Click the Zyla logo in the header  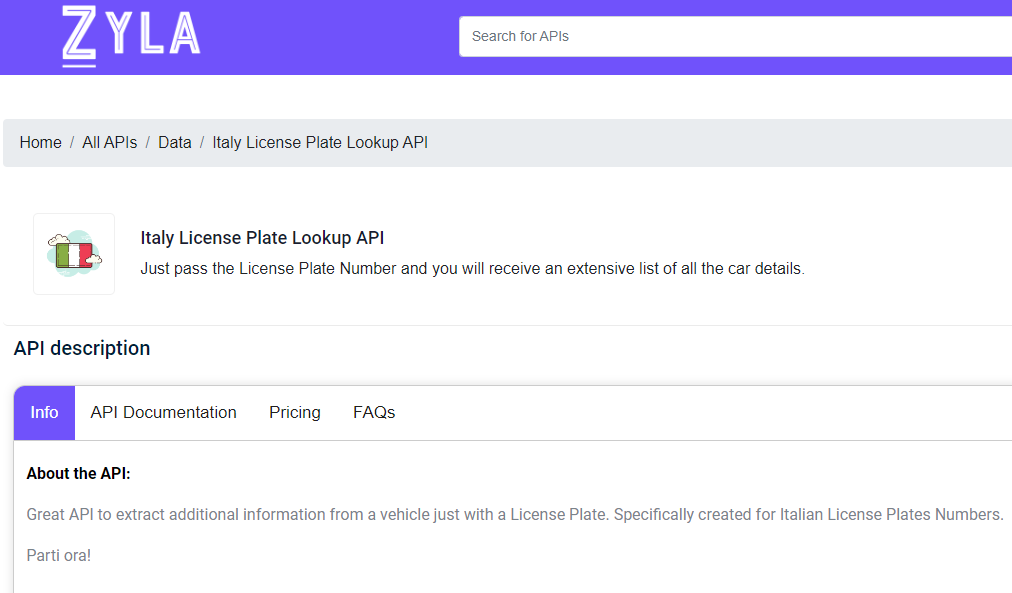(131, 36)
